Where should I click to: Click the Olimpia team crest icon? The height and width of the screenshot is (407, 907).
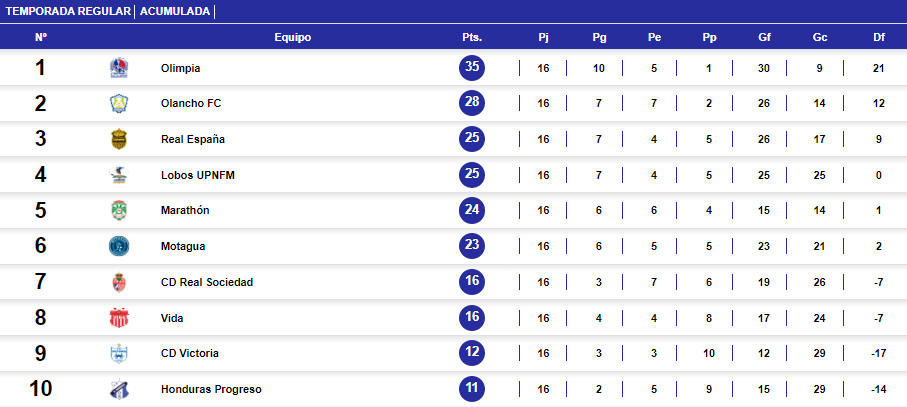118,68
